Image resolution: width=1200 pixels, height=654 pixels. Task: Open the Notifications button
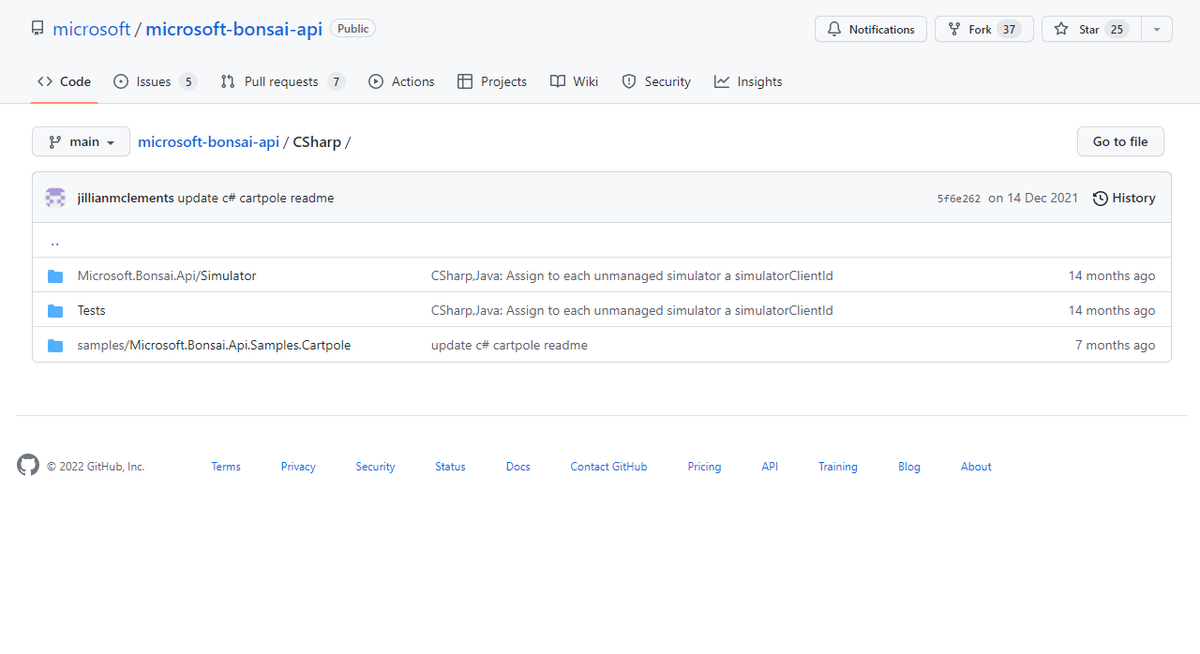click(x=871, y=29)
